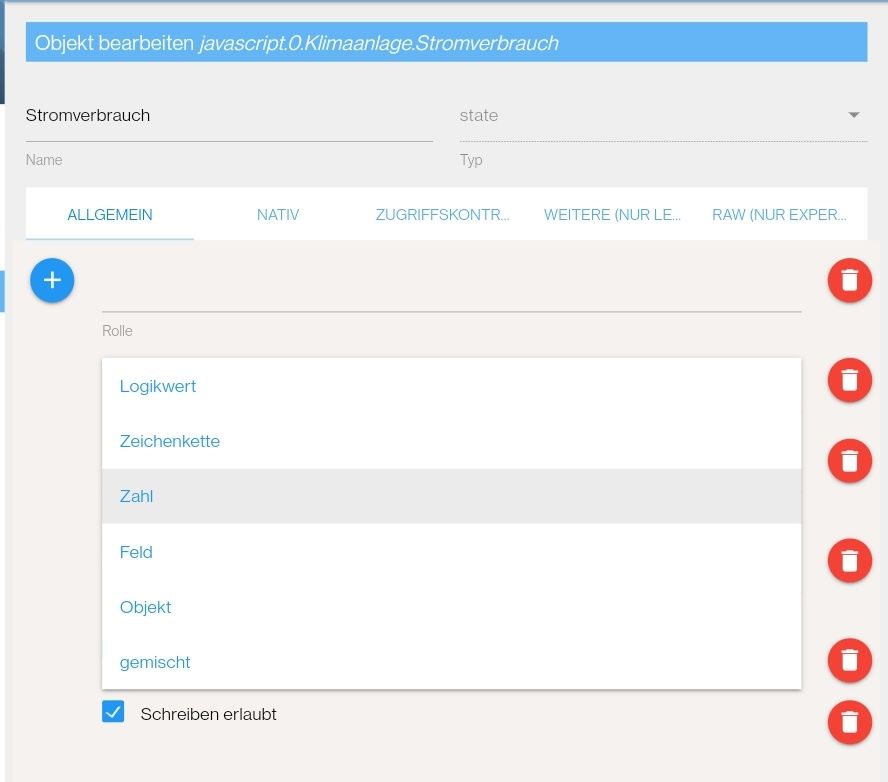This screenshot has width=888, height=782.
Task: Click the Objekt bearbeiten title text
Action: pyautogui.click(x=297, y=43)
